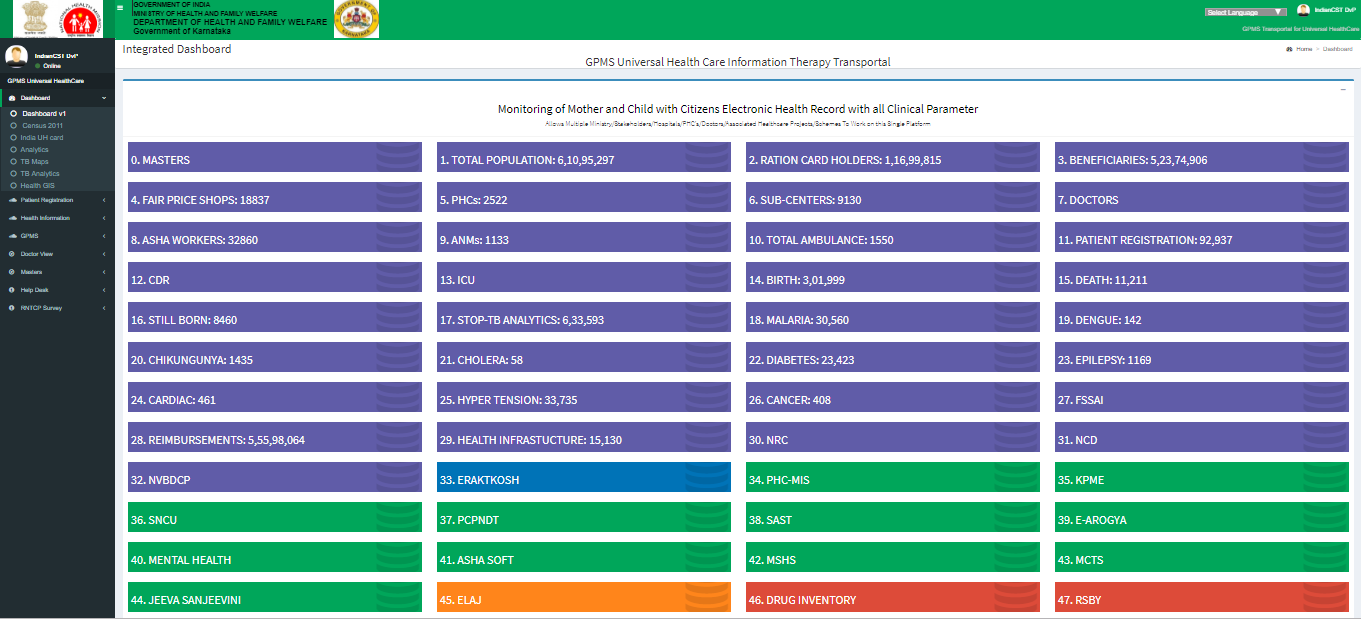Open the Select Language dropdown

coord(1246,12)
